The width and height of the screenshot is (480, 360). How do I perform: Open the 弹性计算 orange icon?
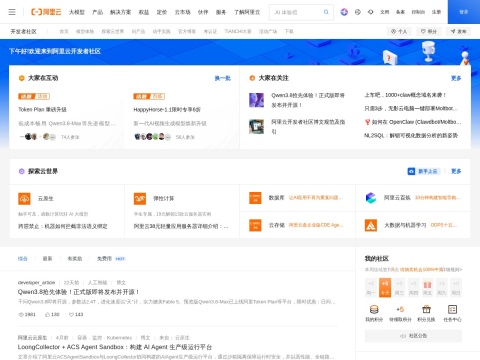point(140,199)
